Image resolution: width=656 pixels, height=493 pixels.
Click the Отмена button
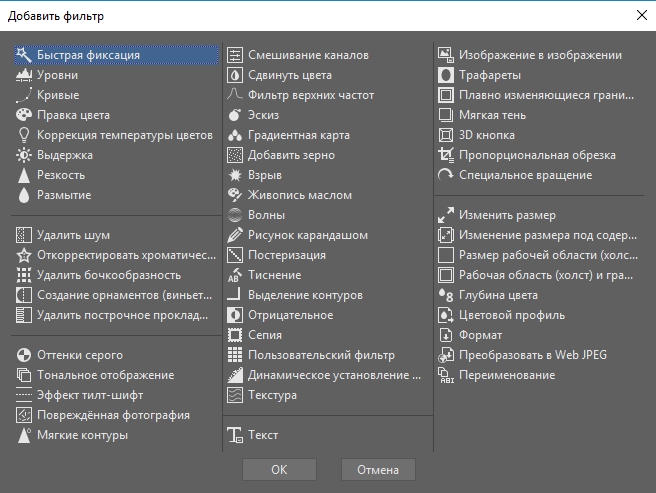378,470
